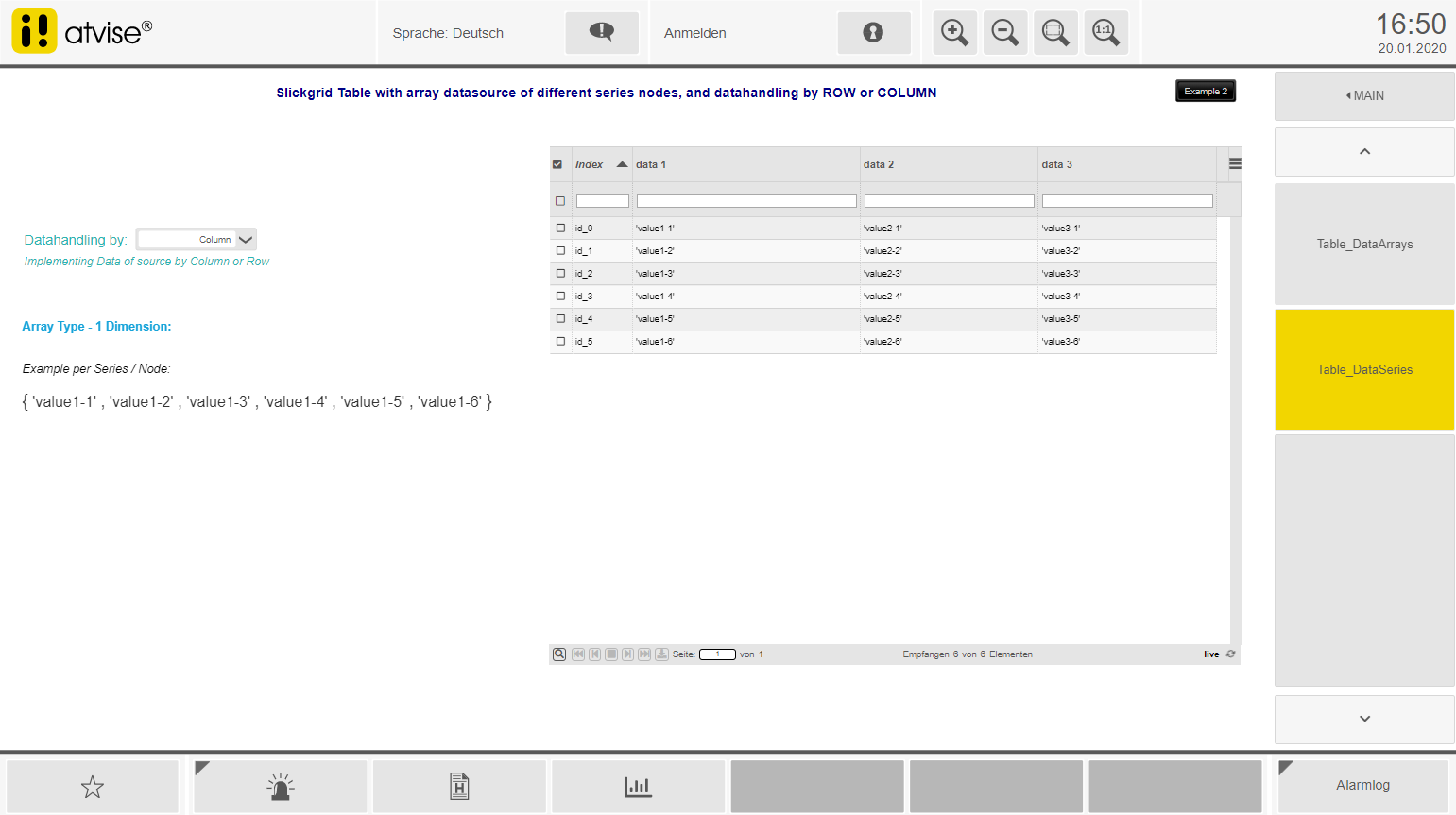Click the up chevron navigation button

[1364, 152]
